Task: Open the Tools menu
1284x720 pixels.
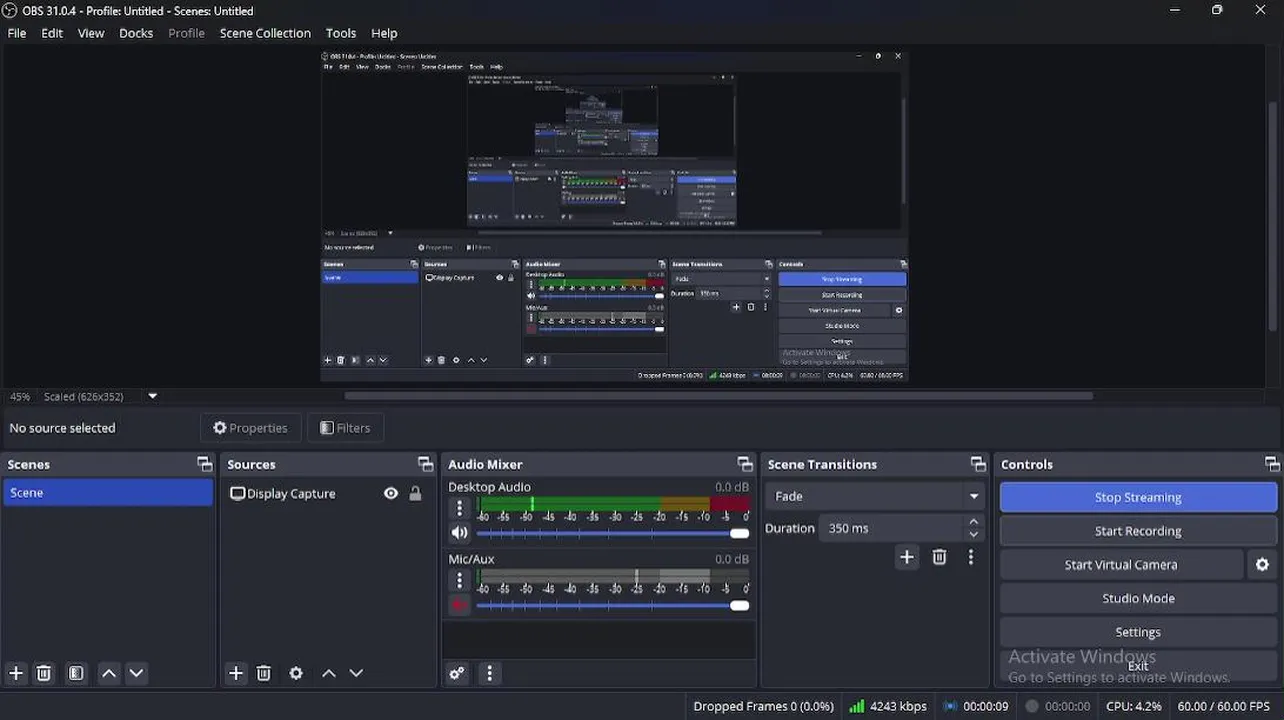Action: pos(341,33)
